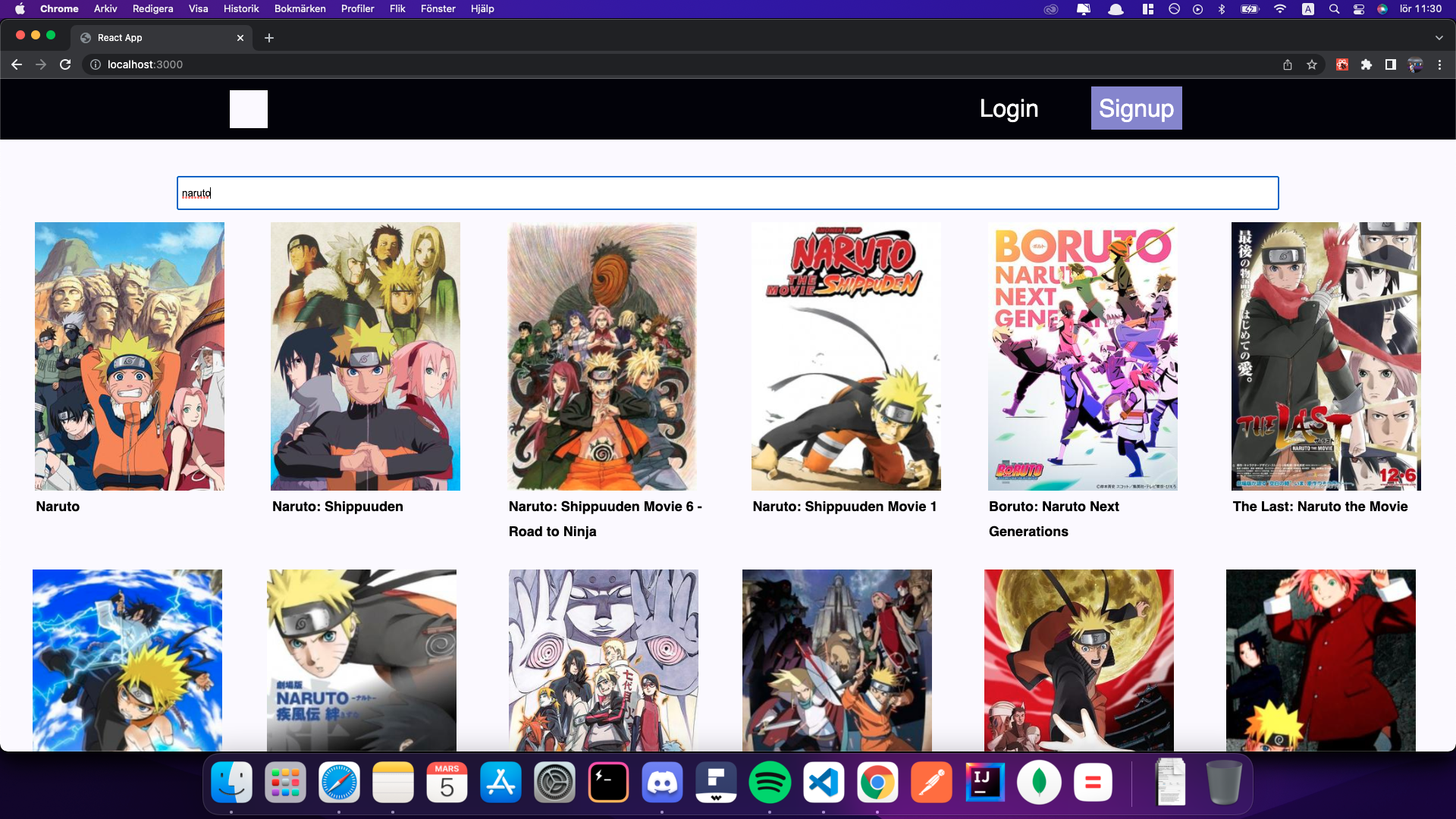The height and width of the screenshot is (819, 1456).
Task: Open the Naruto poster thumbnail
Action: 130,356
